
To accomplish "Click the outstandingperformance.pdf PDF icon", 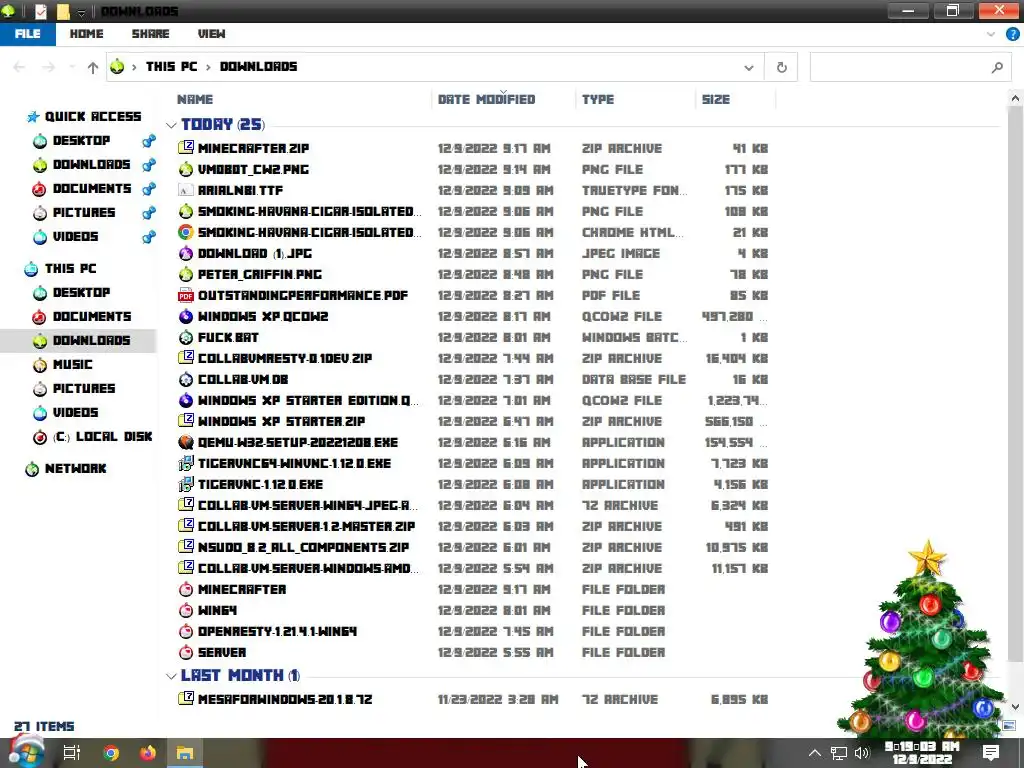I will (x=186, y=295).
